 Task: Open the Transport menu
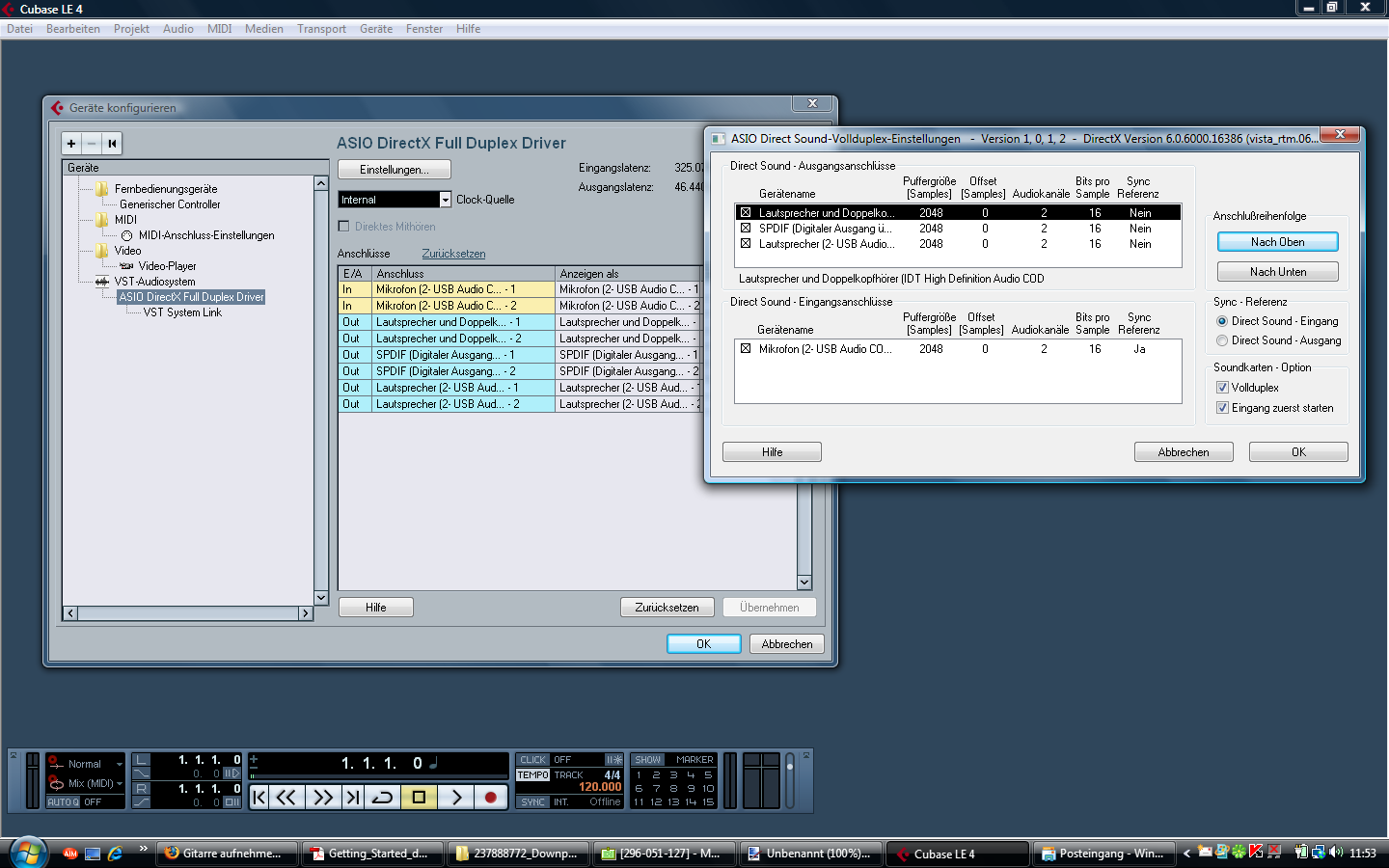321,29
